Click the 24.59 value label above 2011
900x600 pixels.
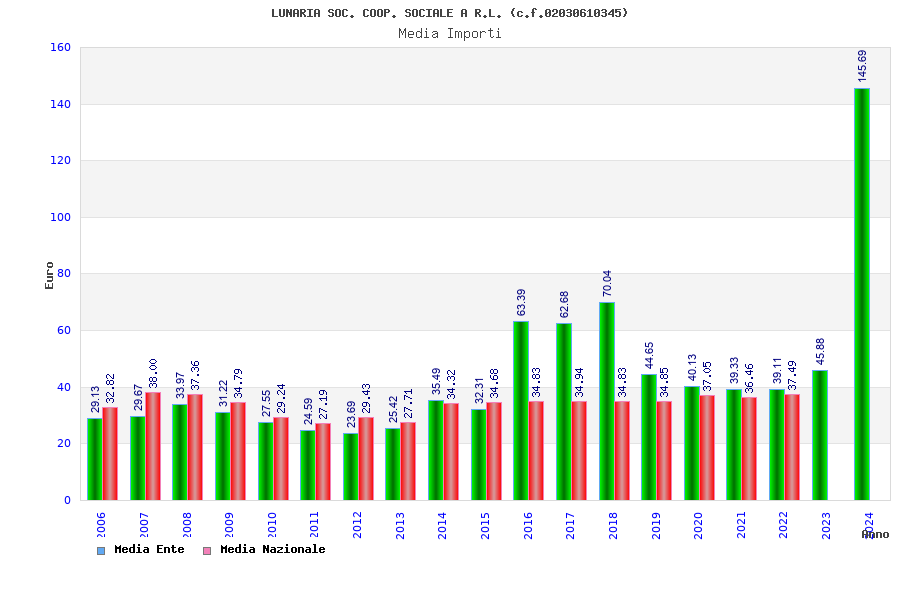coord(308,411)
